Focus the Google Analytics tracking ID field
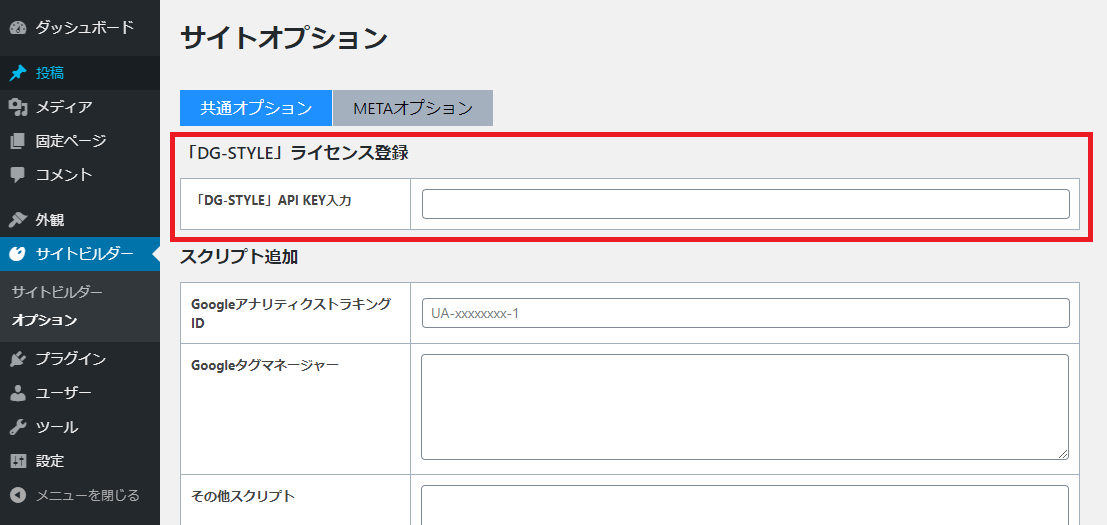 745,313
